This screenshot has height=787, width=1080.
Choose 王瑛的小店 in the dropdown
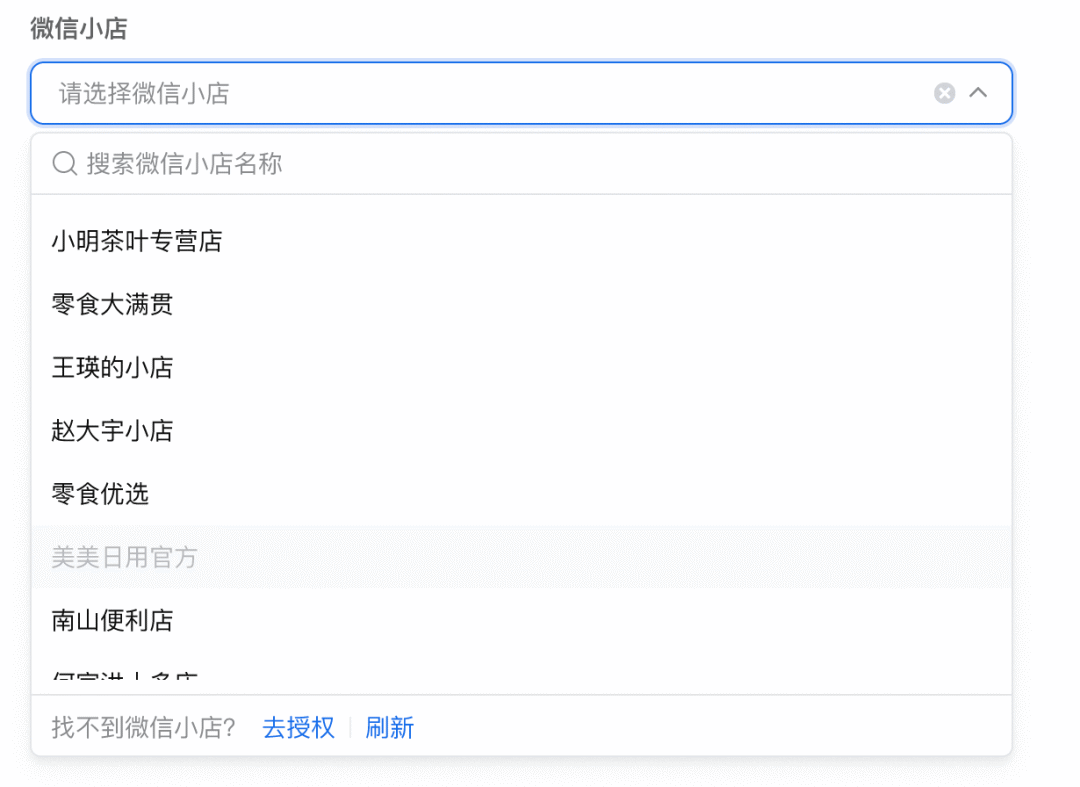coord(112,367)
